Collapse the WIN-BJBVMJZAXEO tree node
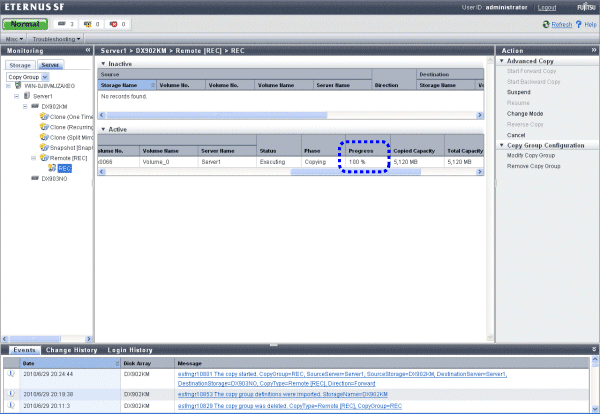The width and height of the screenshot is (600, 414). pos(8,86)
